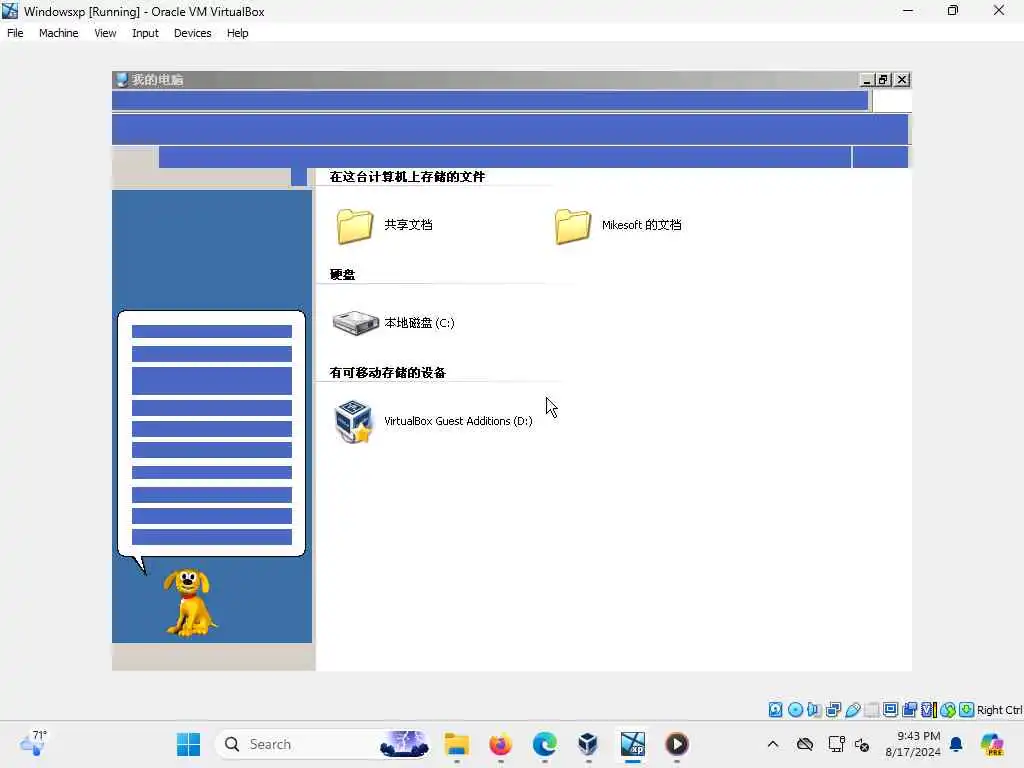The image size is (1024, 768).
Task: Restore the 我的电脑 window
Action: tap(884, 80)
